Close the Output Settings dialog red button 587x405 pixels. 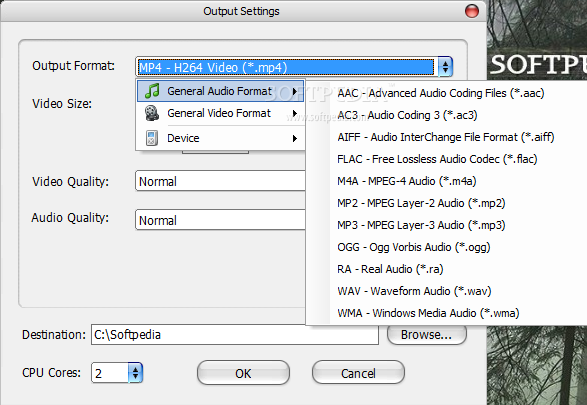coord(472,11)
